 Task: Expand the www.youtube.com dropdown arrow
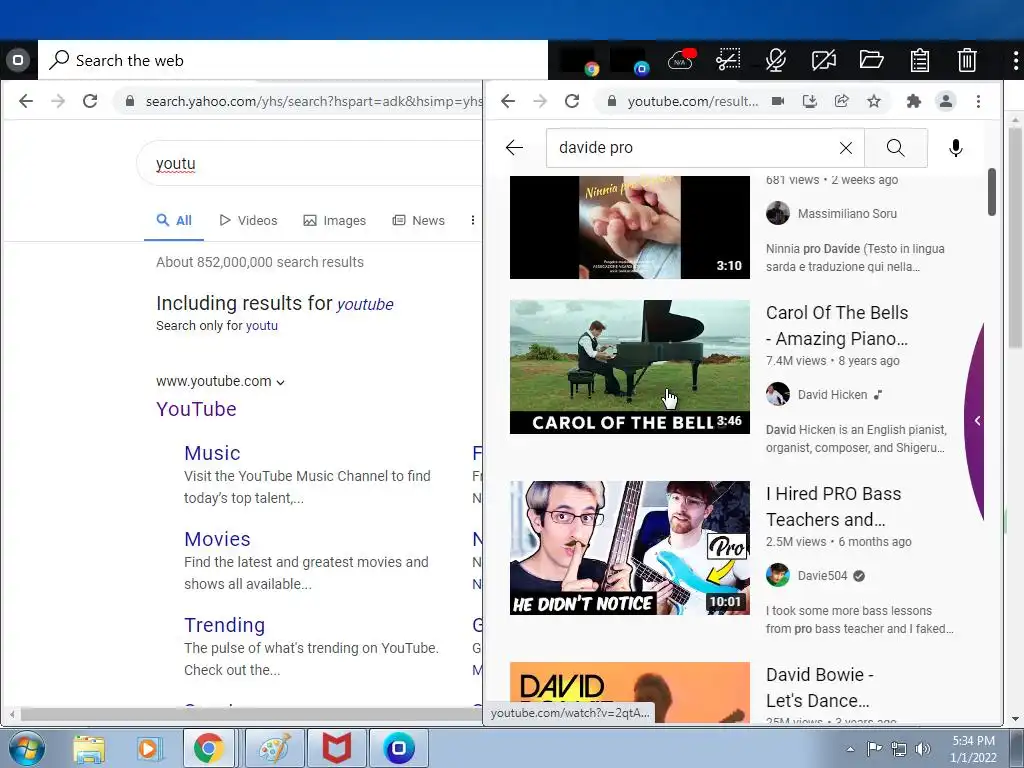tap(280, 382)
